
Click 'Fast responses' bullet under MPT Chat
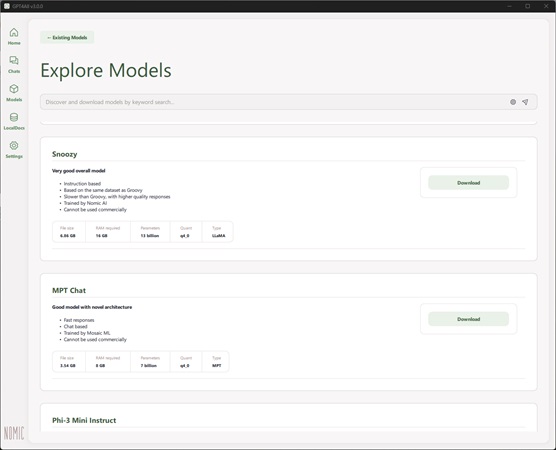(79, 320)
